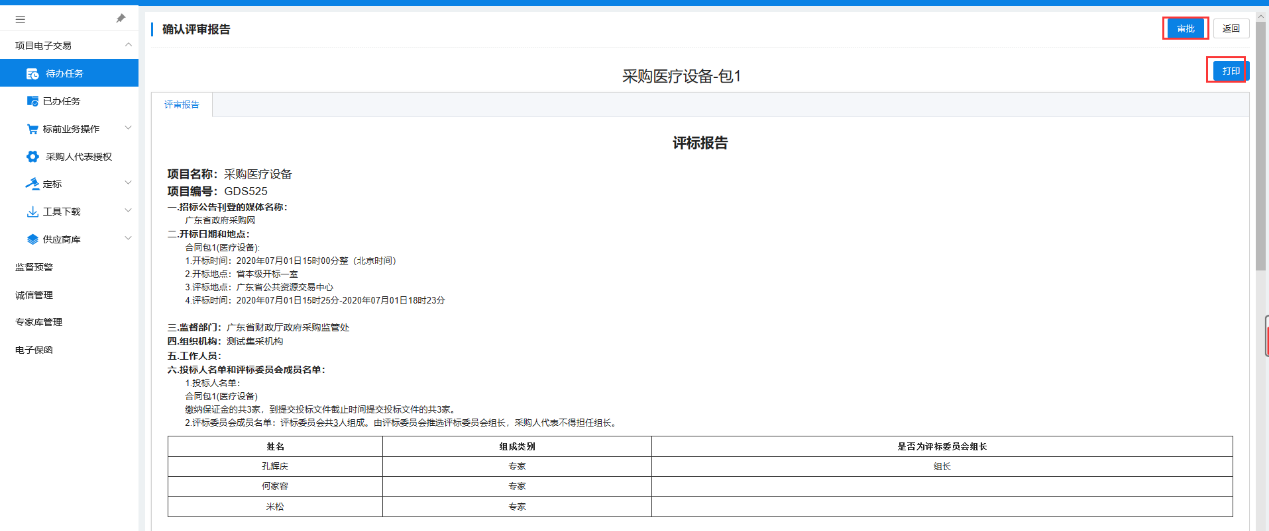Open the 监督预警 menu item
1269x531 pixels.
(34, 267)
